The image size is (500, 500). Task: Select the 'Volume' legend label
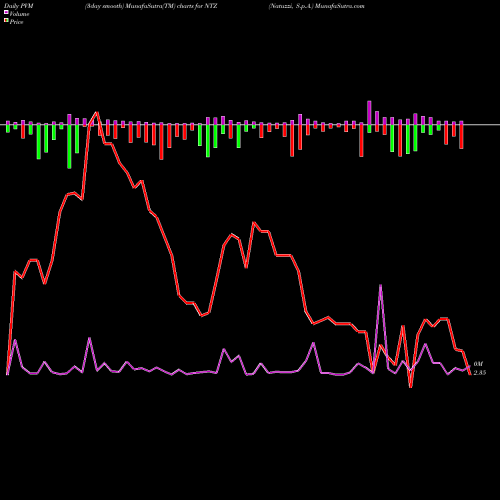19,14
